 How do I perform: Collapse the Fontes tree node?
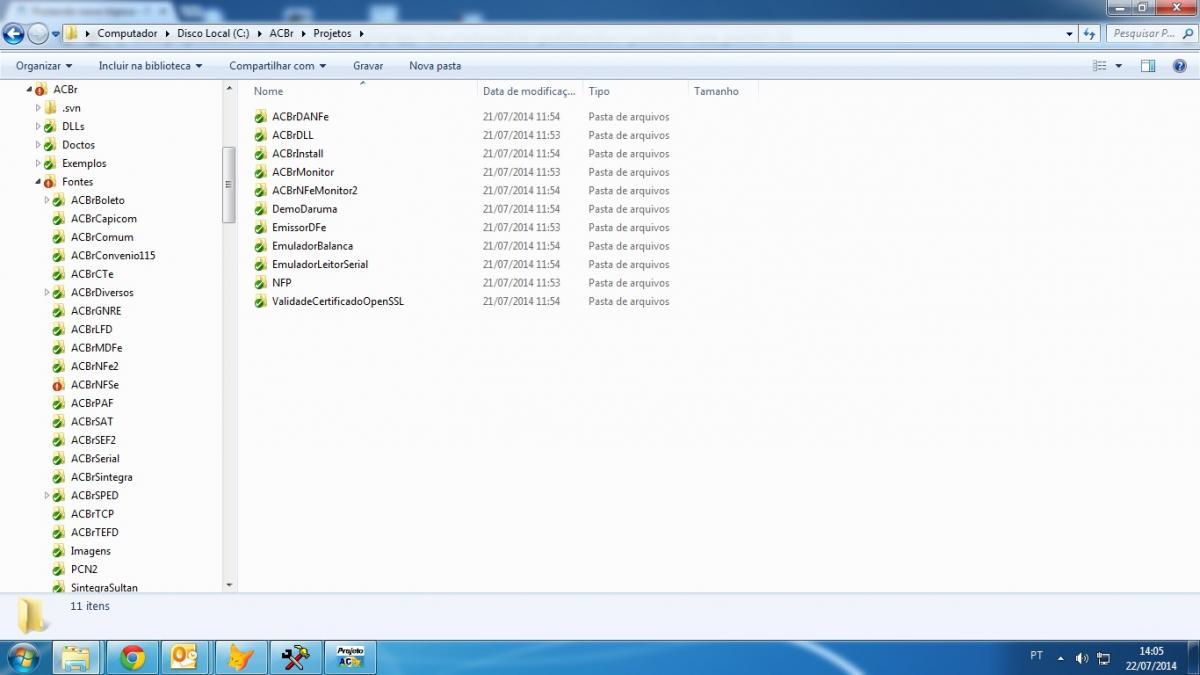pyautogui.click(x=39, y=182)
